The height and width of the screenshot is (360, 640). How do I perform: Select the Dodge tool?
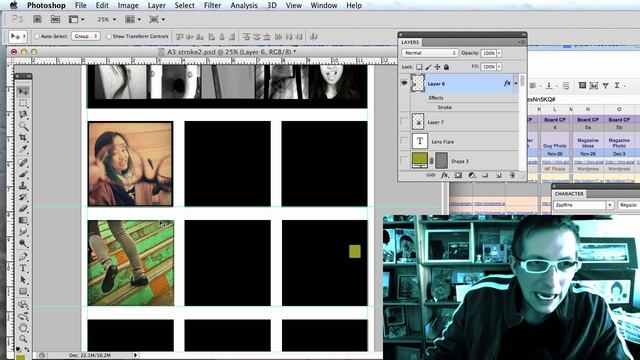point(23,243)
